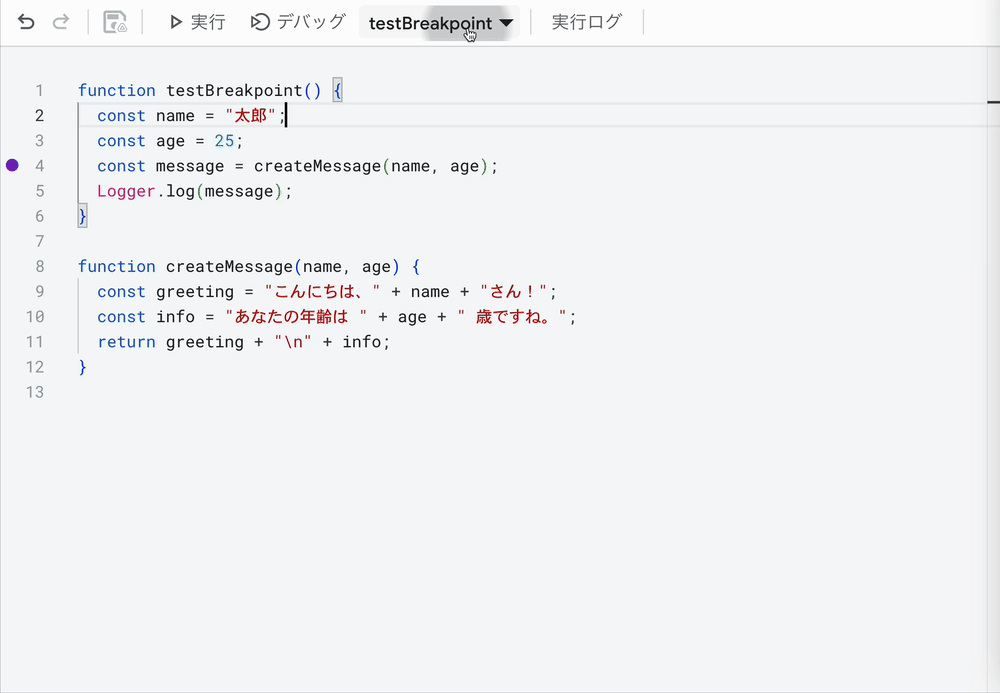Click line number 3 in the gutter
The width and height of the screenshot is (1000, 693).
[x=40, y=140]
